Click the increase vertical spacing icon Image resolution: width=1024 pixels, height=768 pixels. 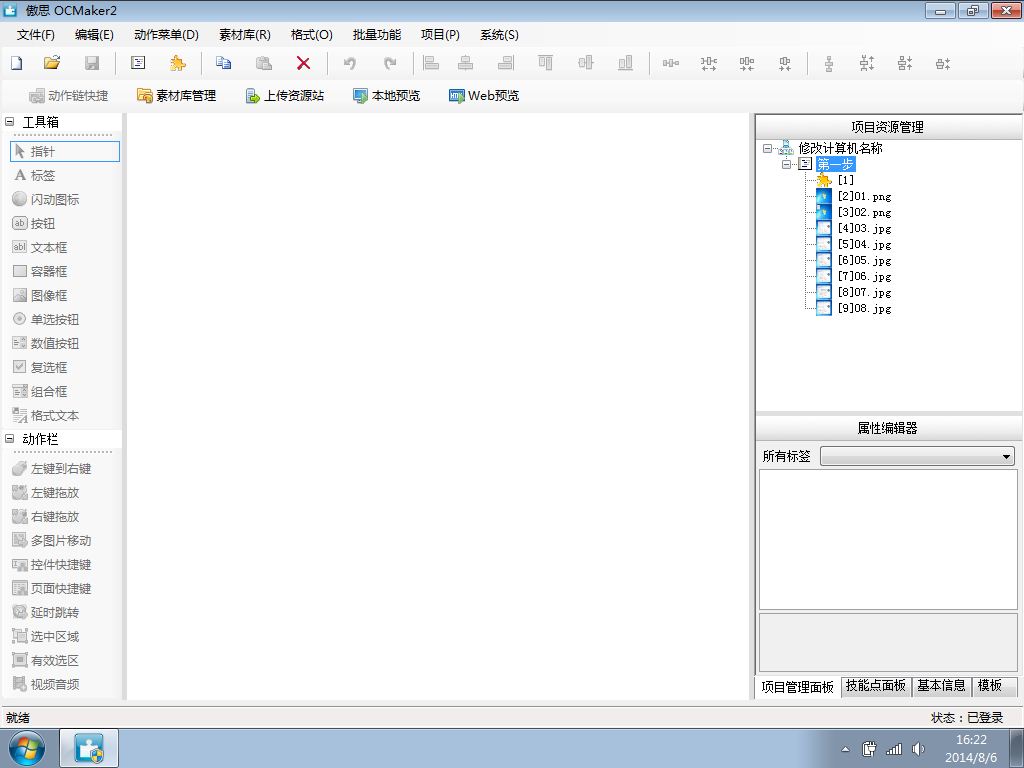coord(867,63)
